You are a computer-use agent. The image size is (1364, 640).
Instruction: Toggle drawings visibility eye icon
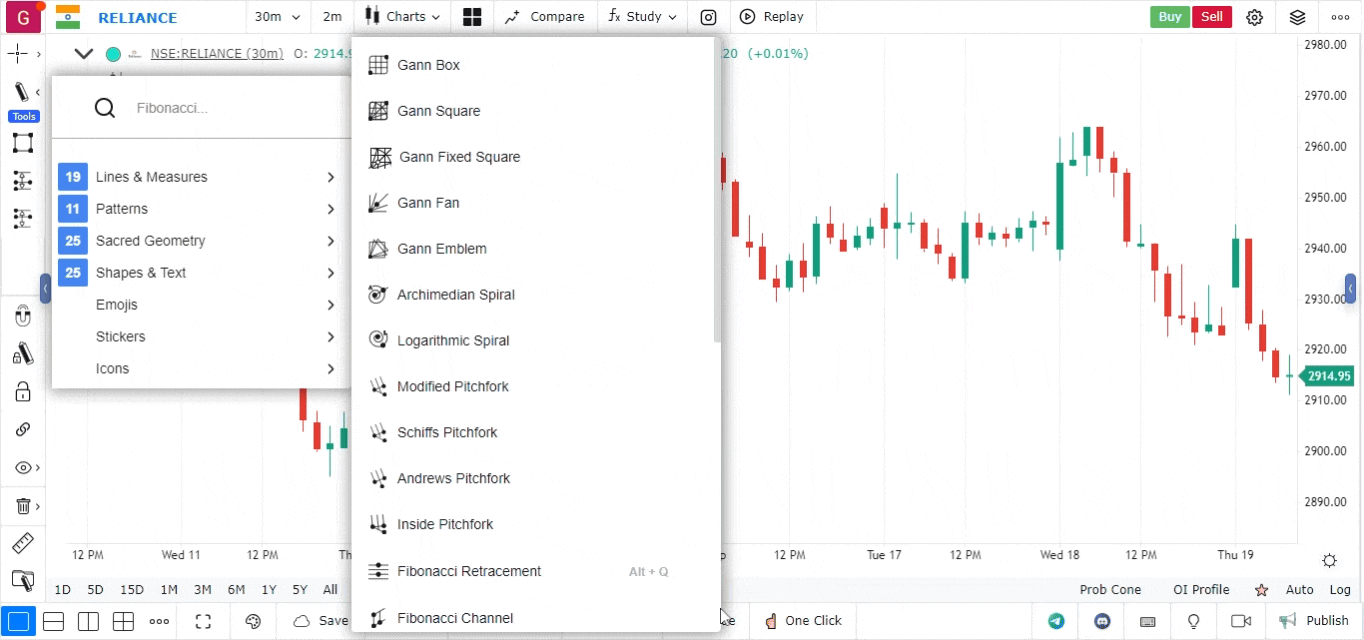tap(22, 468)
